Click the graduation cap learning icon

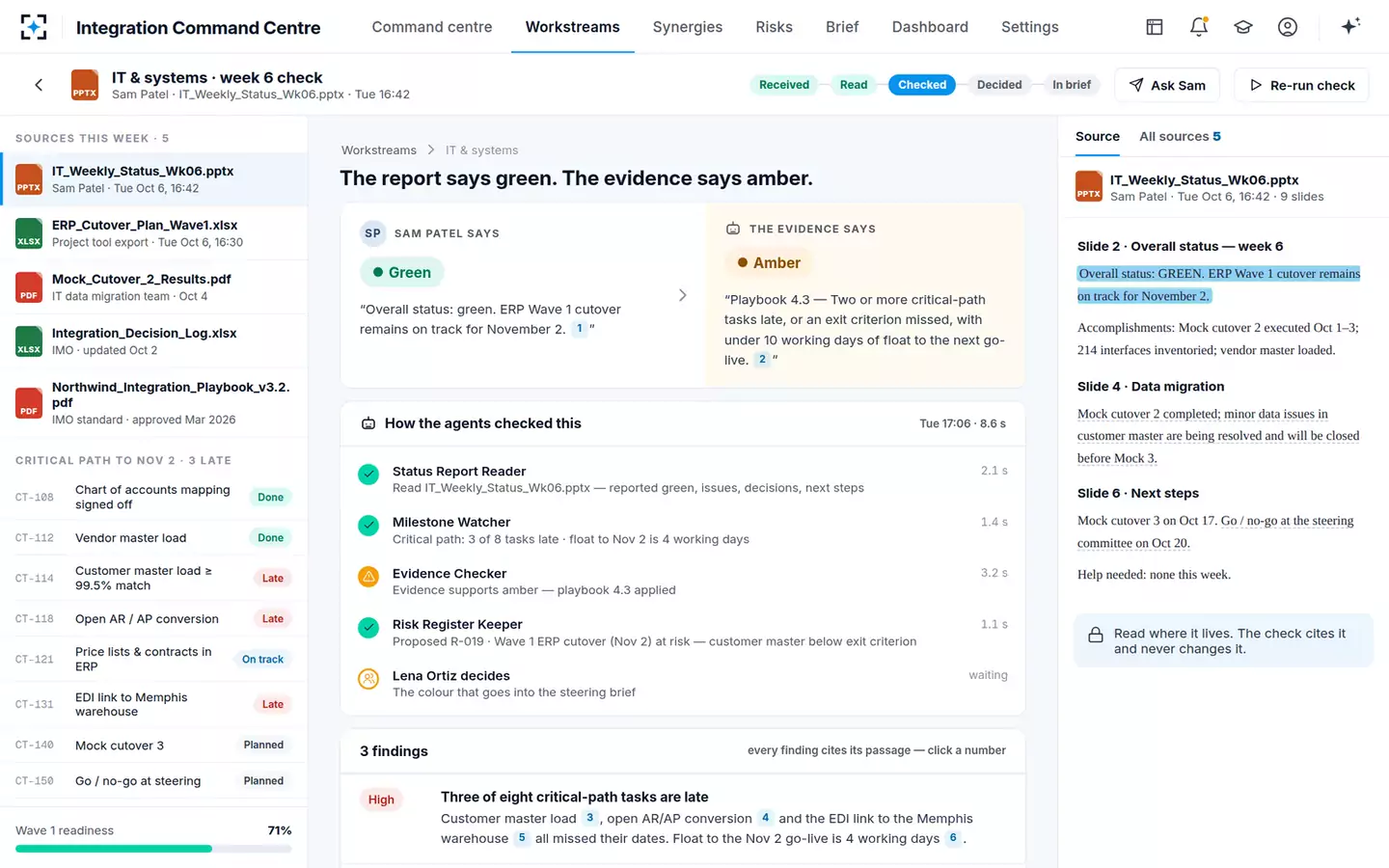1243,27
